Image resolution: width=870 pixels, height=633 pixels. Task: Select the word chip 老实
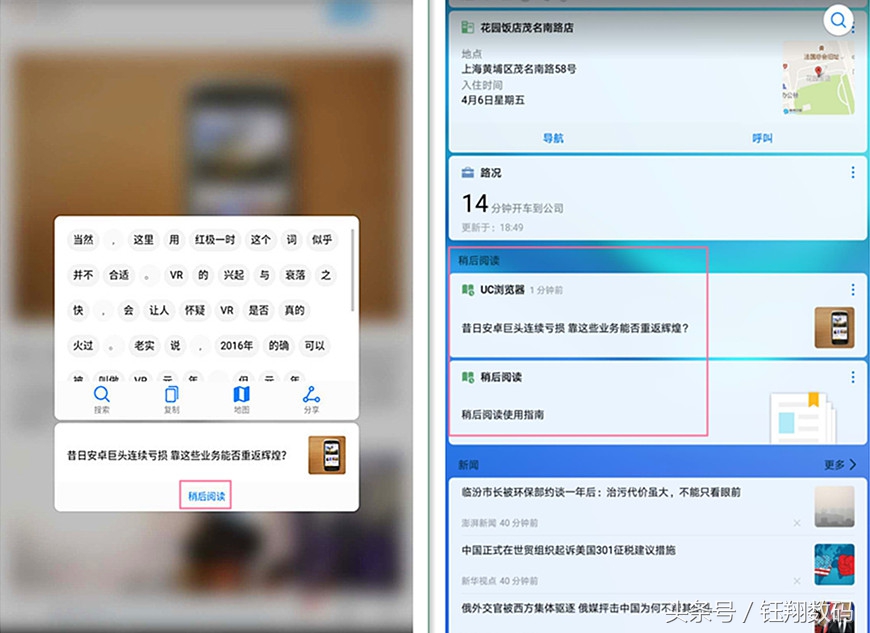coord(144,345)
